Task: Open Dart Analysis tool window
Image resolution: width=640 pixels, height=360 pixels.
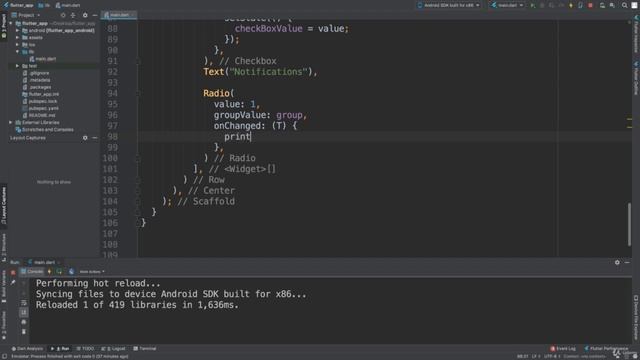Action: (27, 349)
